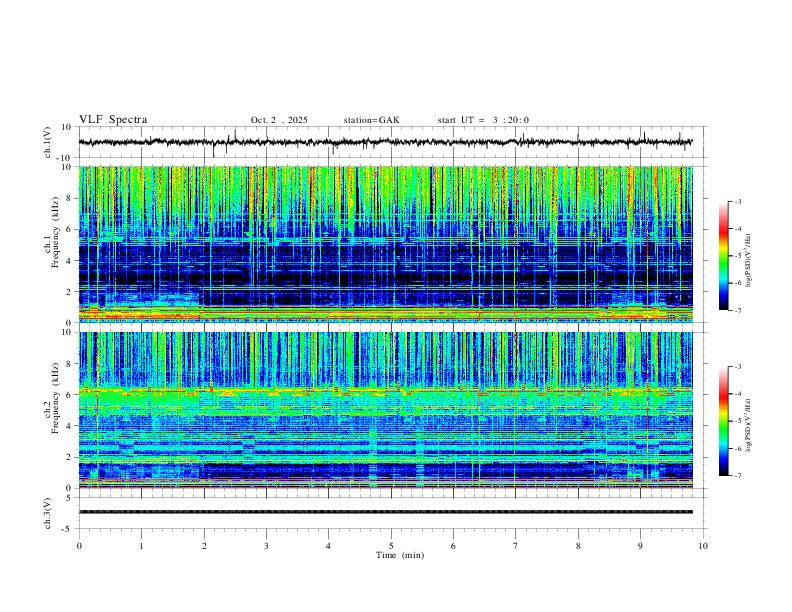Click time-axis tick label "2"
Image resolution: width=792 pixels, height=612 pixels.
(x=204, y=546)
